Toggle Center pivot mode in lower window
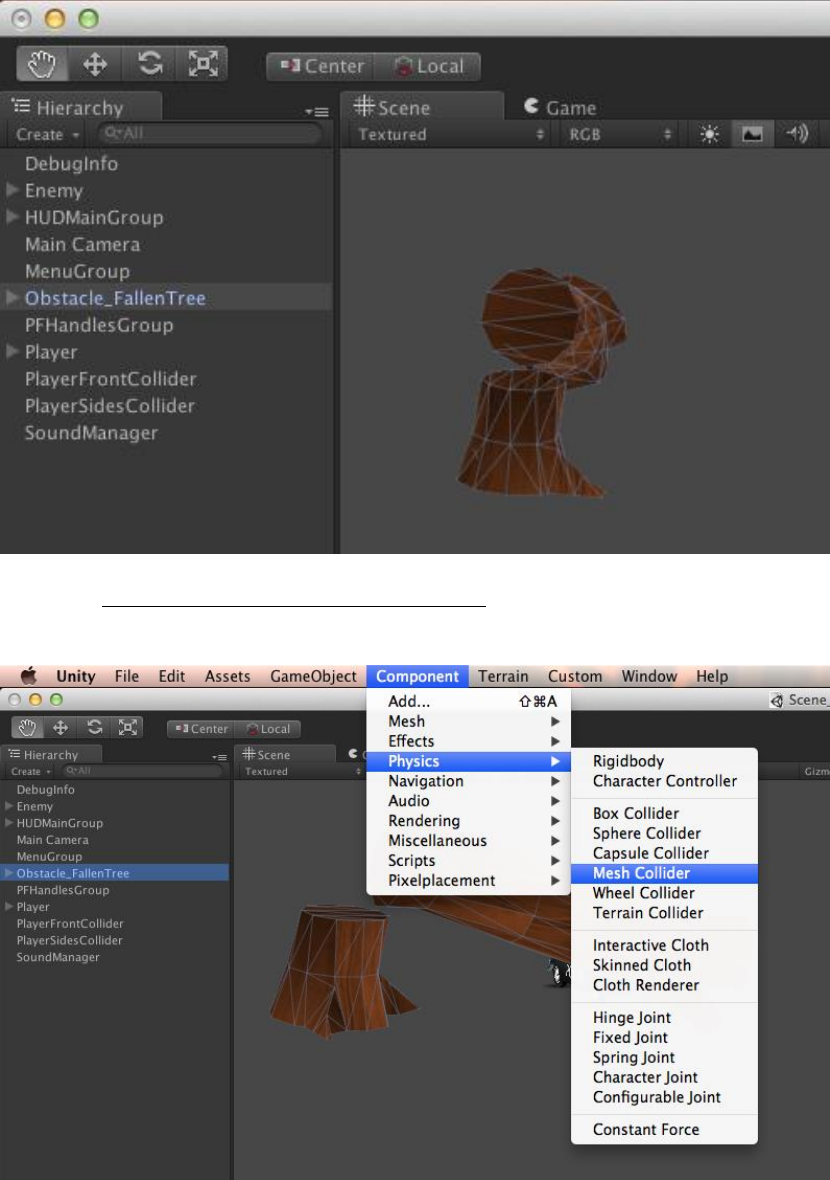The image size is (830, 1180). tap(201, 728)
